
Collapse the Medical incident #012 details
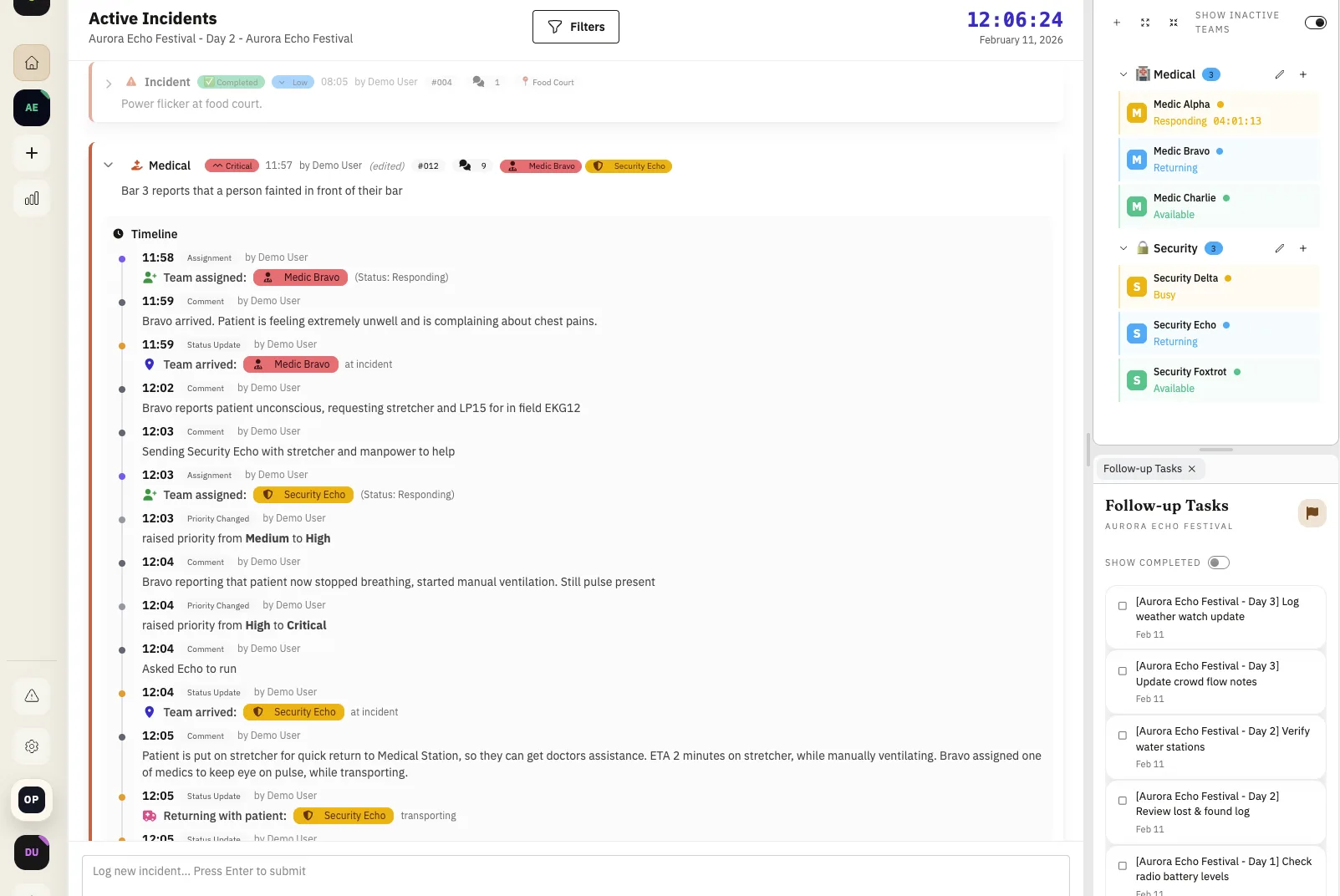[108, 165]
